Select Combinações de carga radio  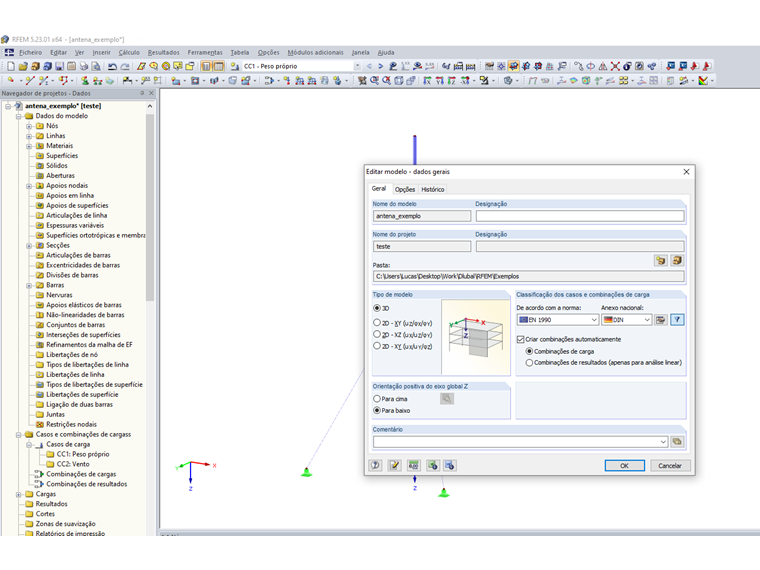[x=529, y=351]
